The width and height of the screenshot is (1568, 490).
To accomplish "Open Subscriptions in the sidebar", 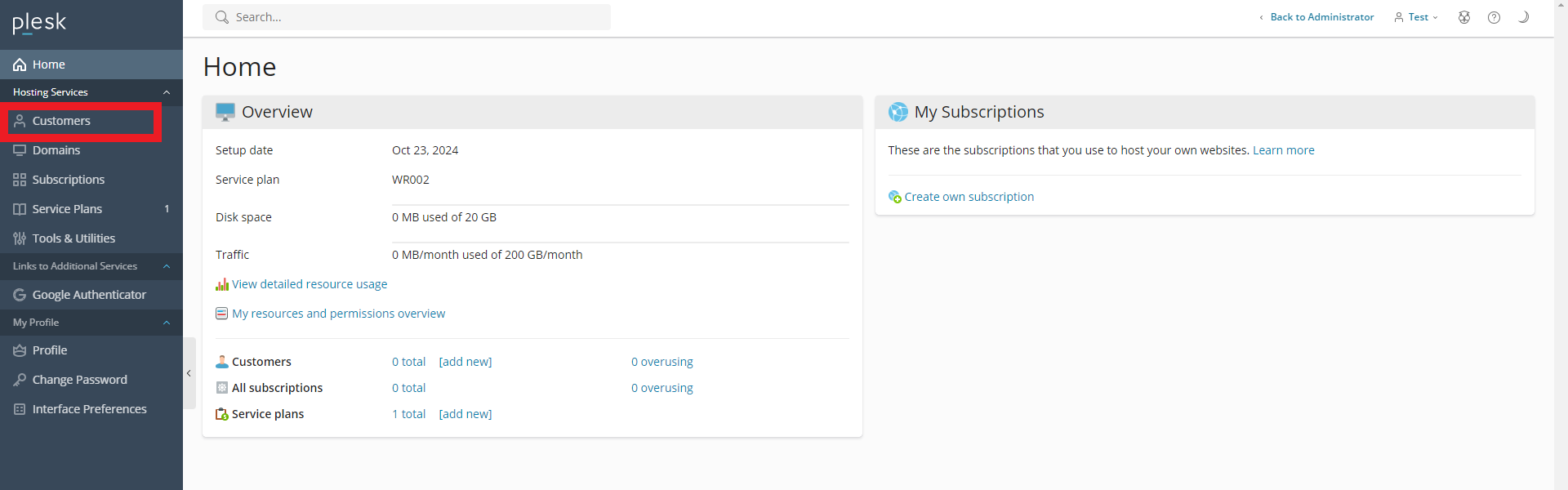I will click(68, 180).
